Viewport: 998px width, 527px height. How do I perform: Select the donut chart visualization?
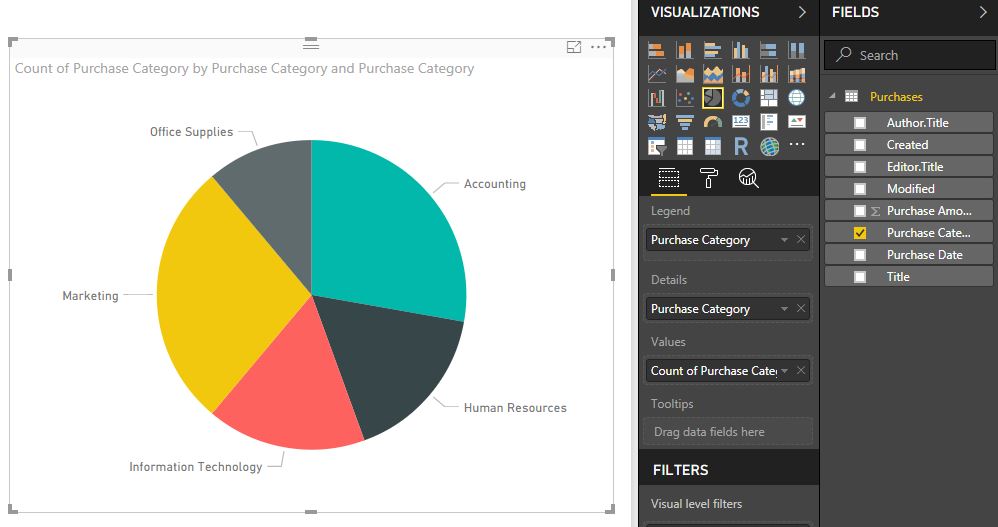741,98
